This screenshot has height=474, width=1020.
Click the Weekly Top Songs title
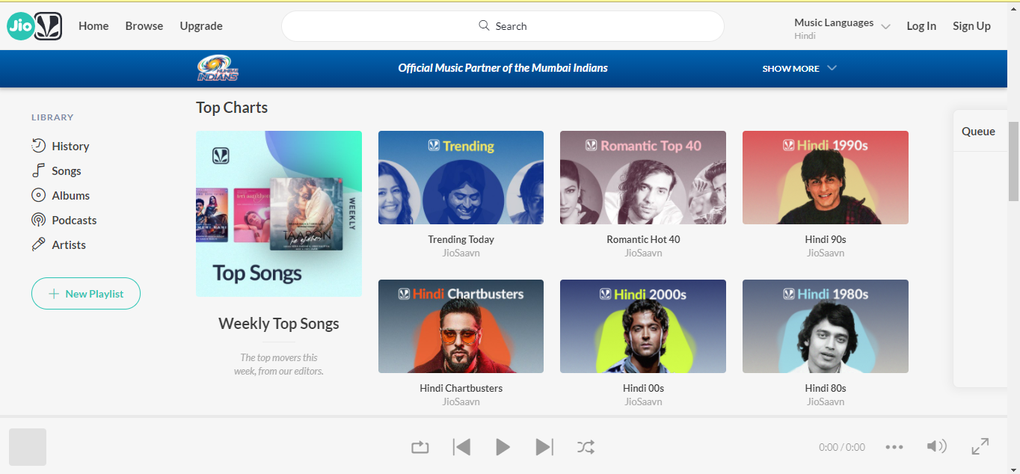279,323
